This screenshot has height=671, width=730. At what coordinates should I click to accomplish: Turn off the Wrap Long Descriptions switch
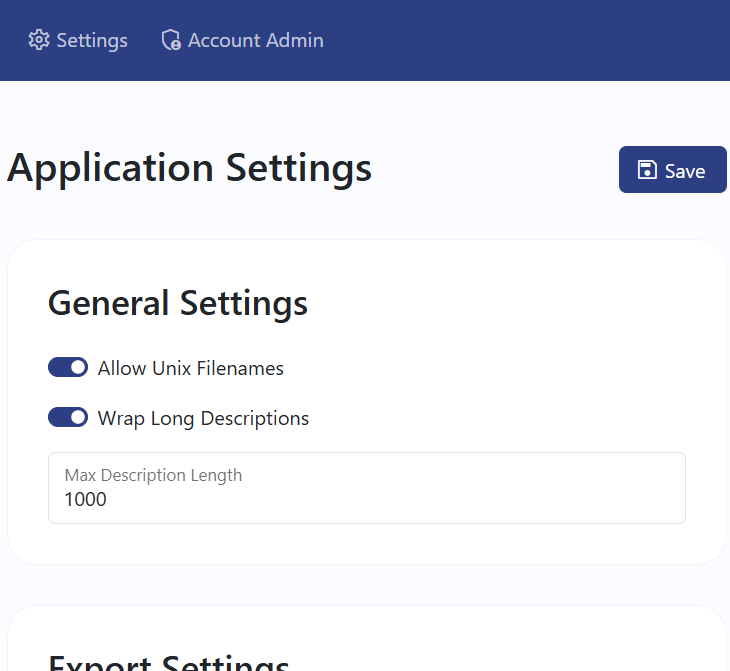pyautogui.click(x=68, y=418)
